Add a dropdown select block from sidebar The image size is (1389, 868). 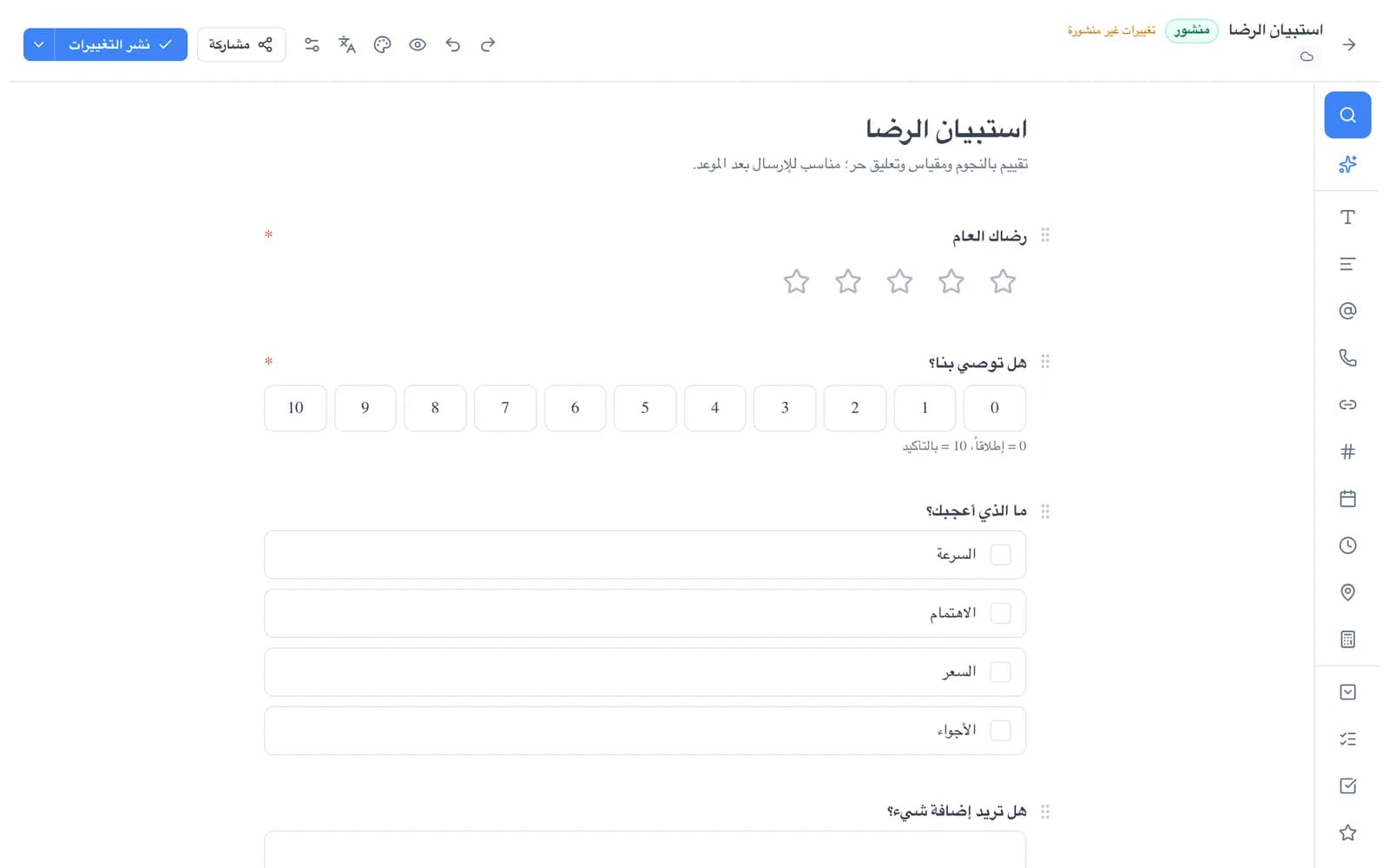coord(1347,692)
